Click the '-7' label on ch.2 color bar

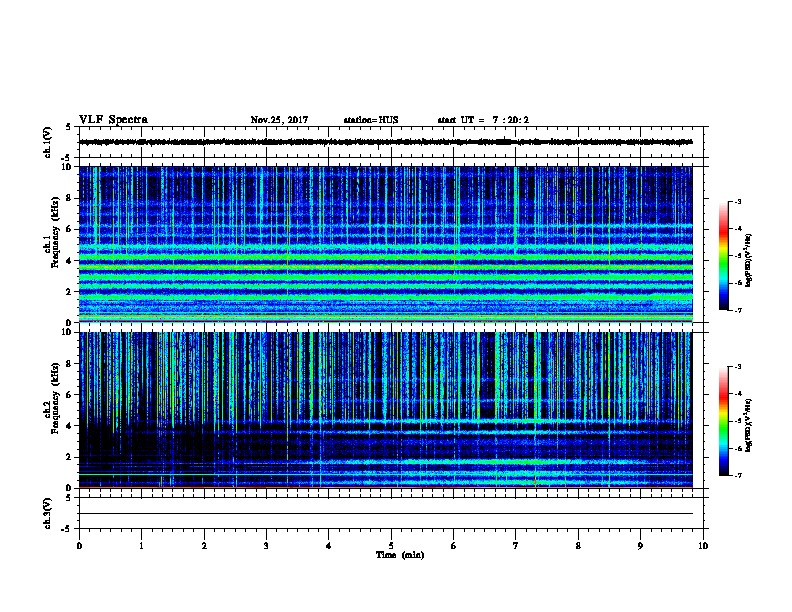tap(738, 475)
